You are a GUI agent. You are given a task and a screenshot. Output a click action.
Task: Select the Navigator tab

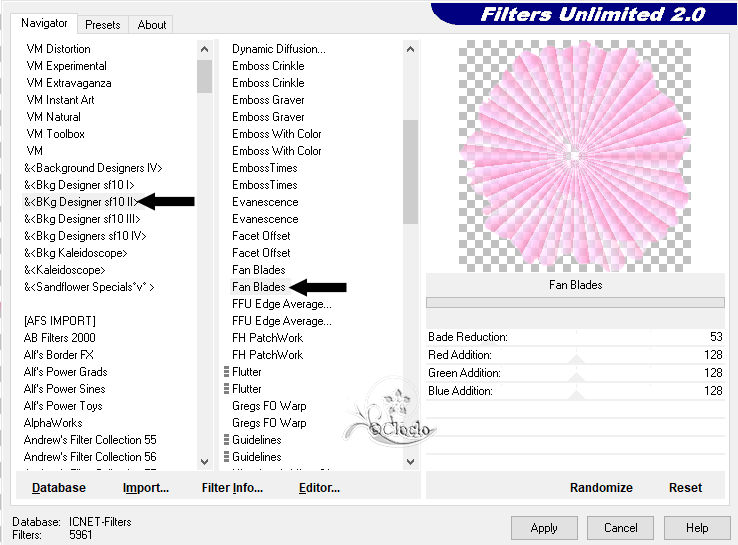[45, 23]
